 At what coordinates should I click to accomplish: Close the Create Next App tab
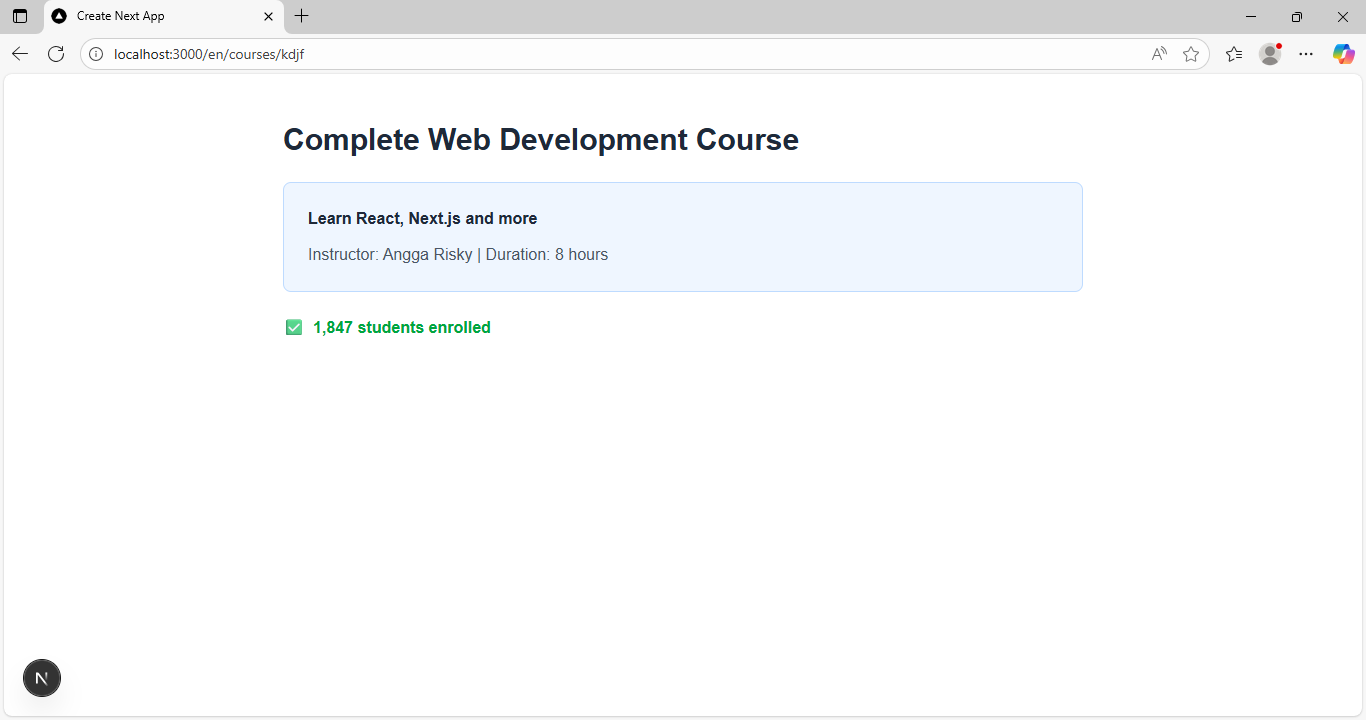pos(268,16)
